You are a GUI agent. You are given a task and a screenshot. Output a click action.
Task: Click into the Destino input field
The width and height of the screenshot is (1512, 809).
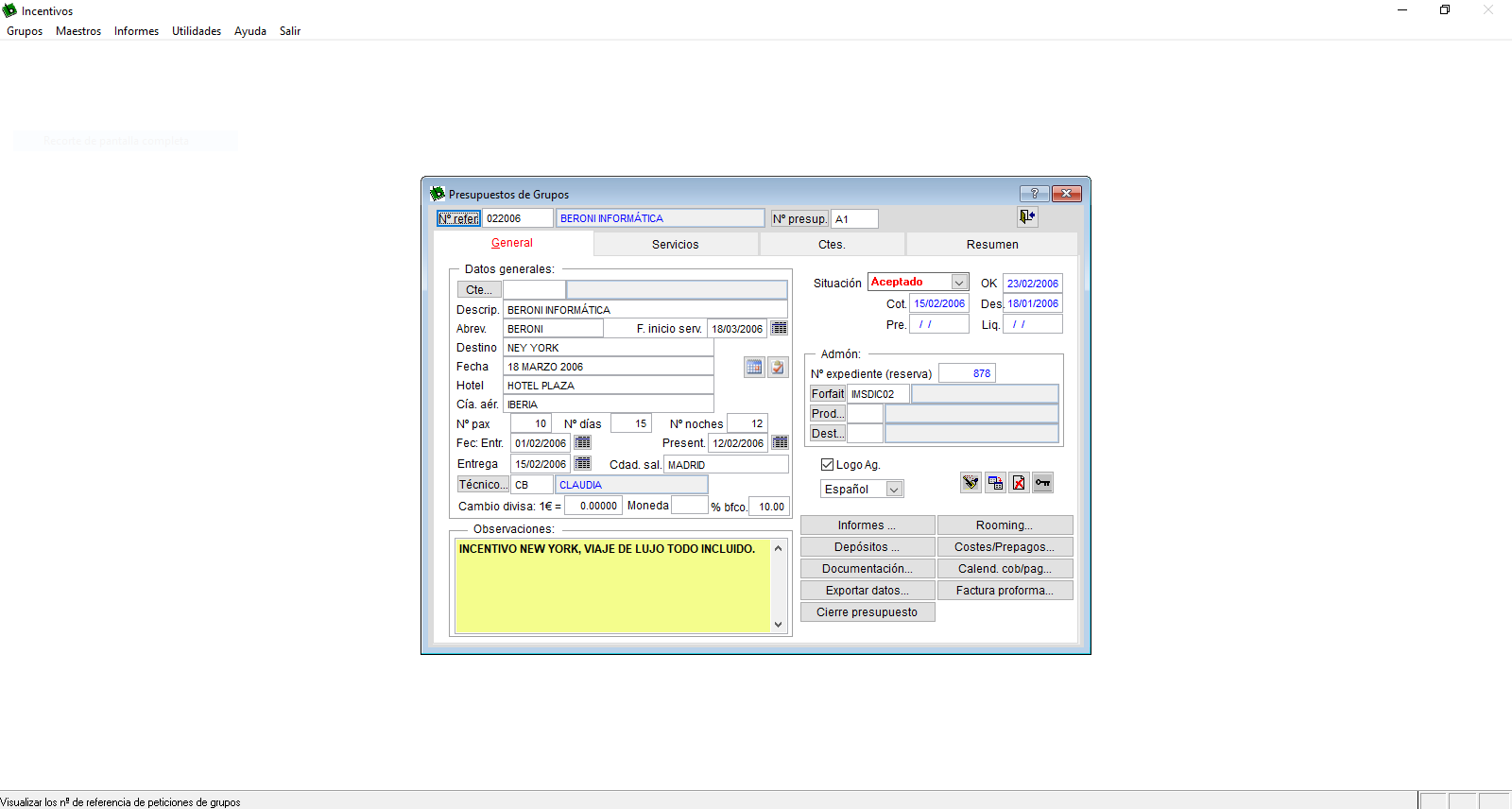(x=608, y=348)
